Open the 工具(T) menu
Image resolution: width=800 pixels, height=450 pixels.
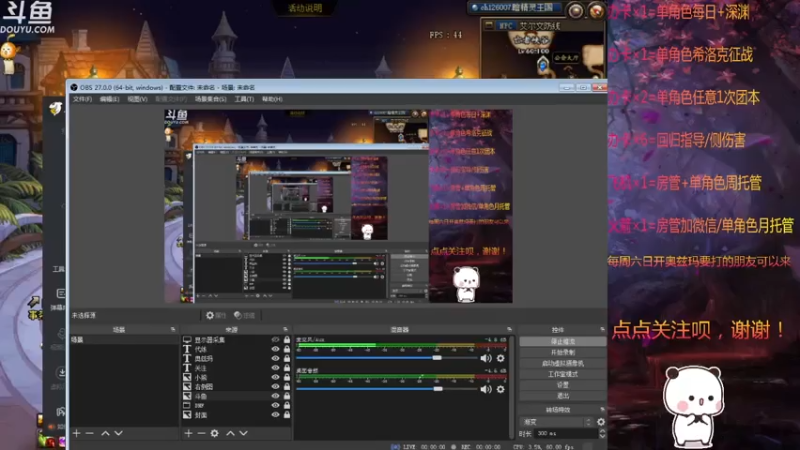click(244, 99)
